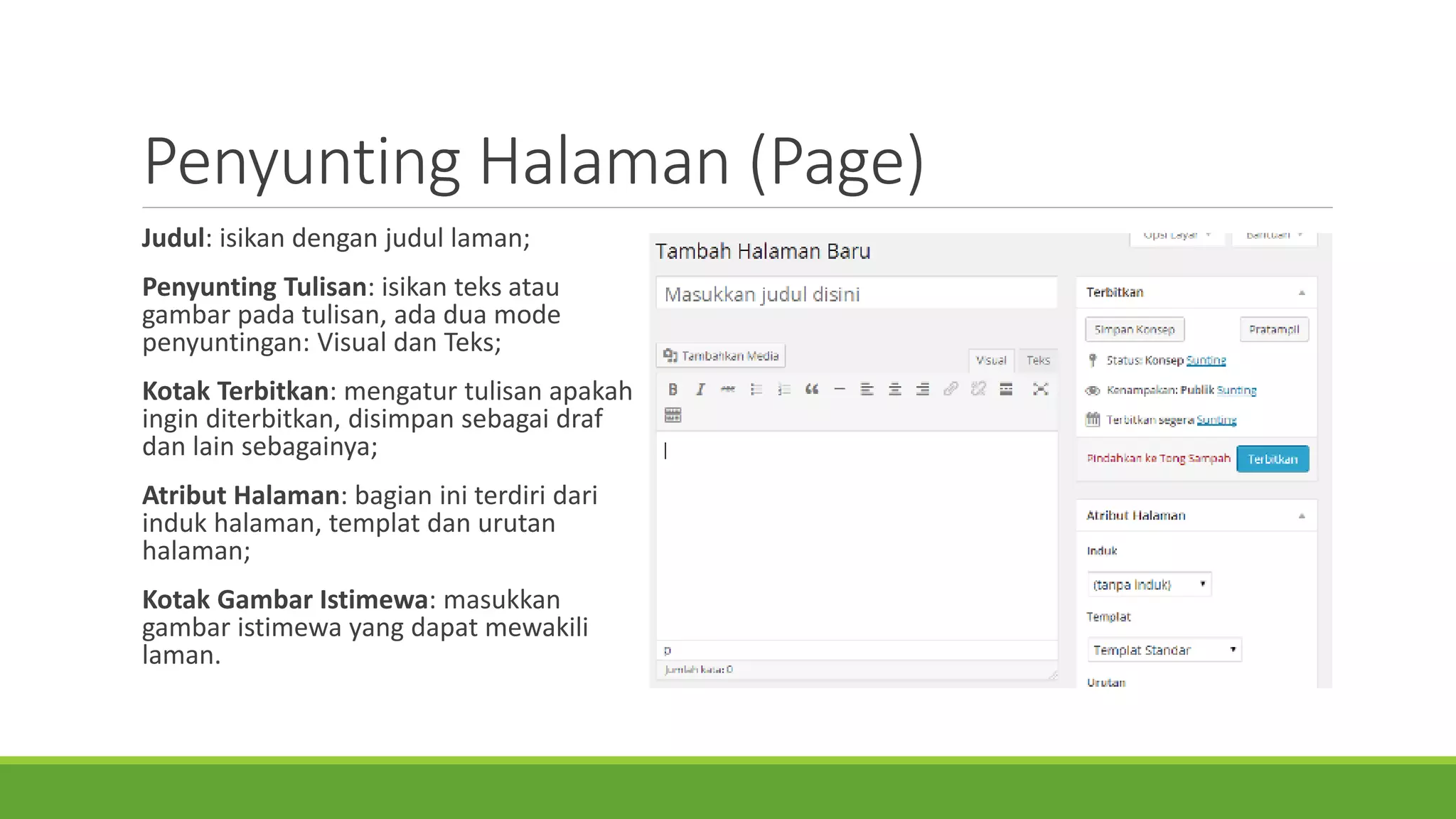
Task: Toggle the kitchen sink toolbar row
Action: pyautogui.click(x=673, y=415)
